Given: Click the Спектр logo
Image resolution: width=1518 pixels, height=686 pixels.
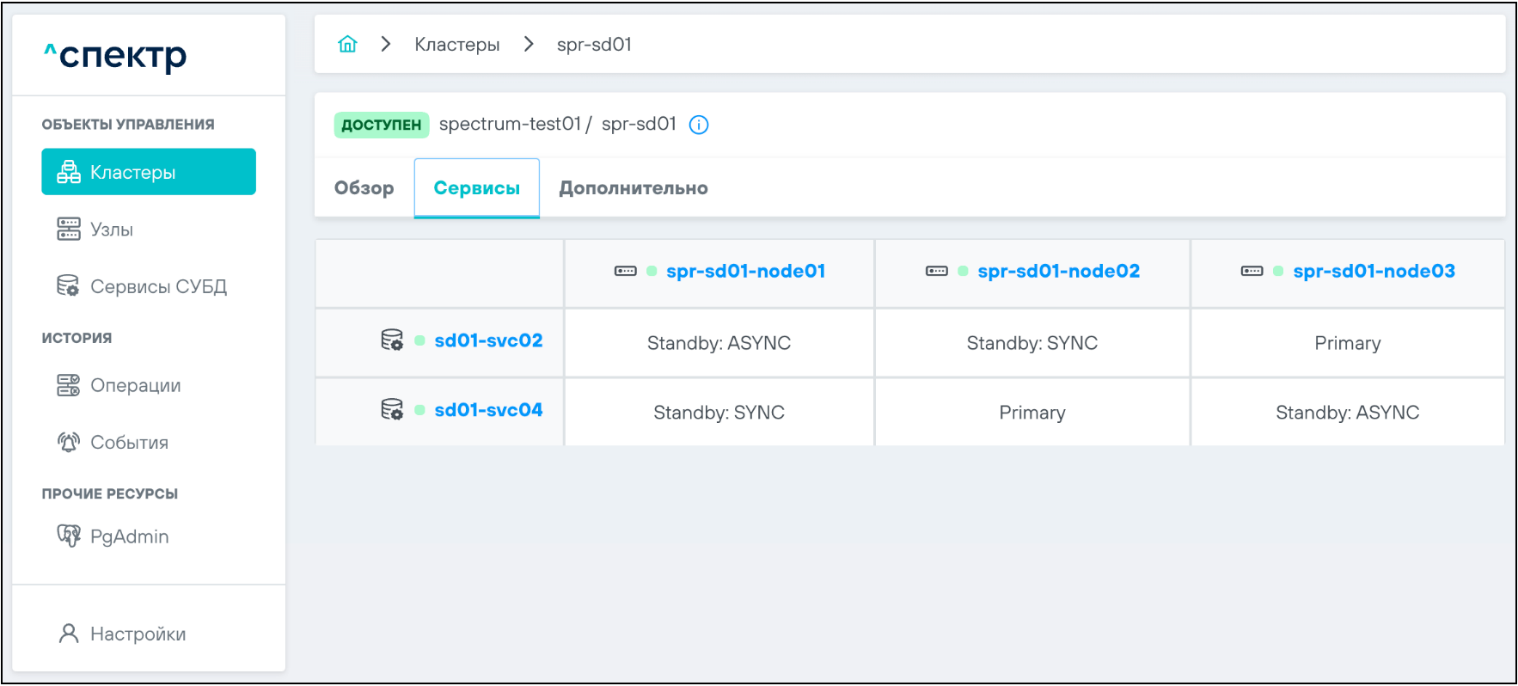Looking at the screenshot, I should tap(115, 56).
